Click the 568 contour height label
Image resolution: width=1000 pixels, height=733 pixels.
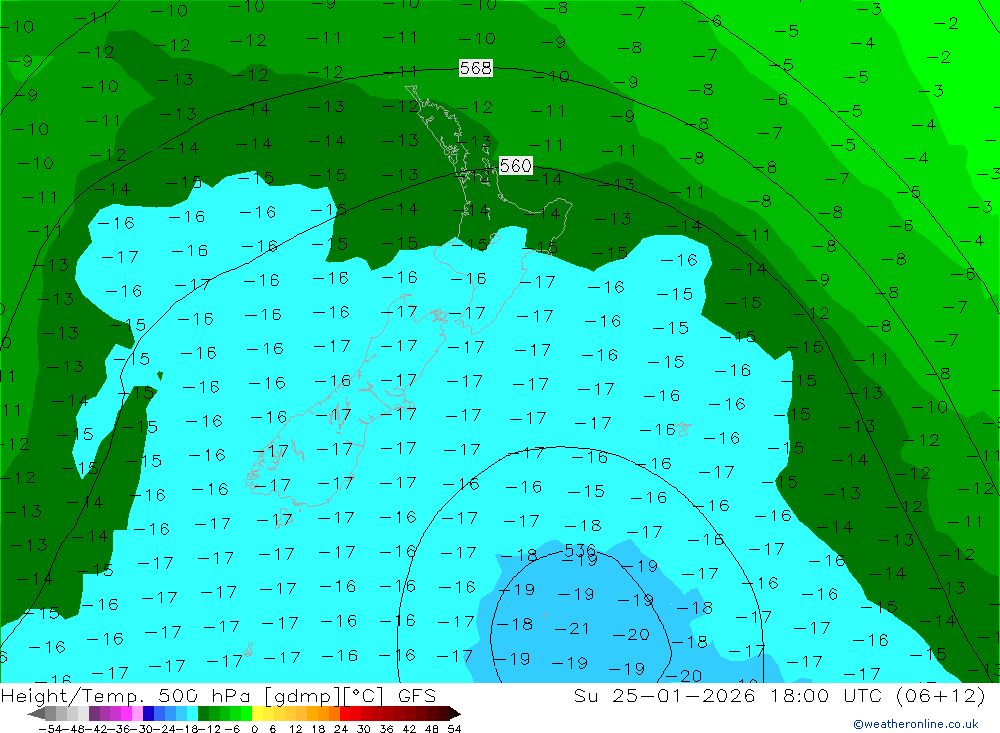click(x=476, y=68)
